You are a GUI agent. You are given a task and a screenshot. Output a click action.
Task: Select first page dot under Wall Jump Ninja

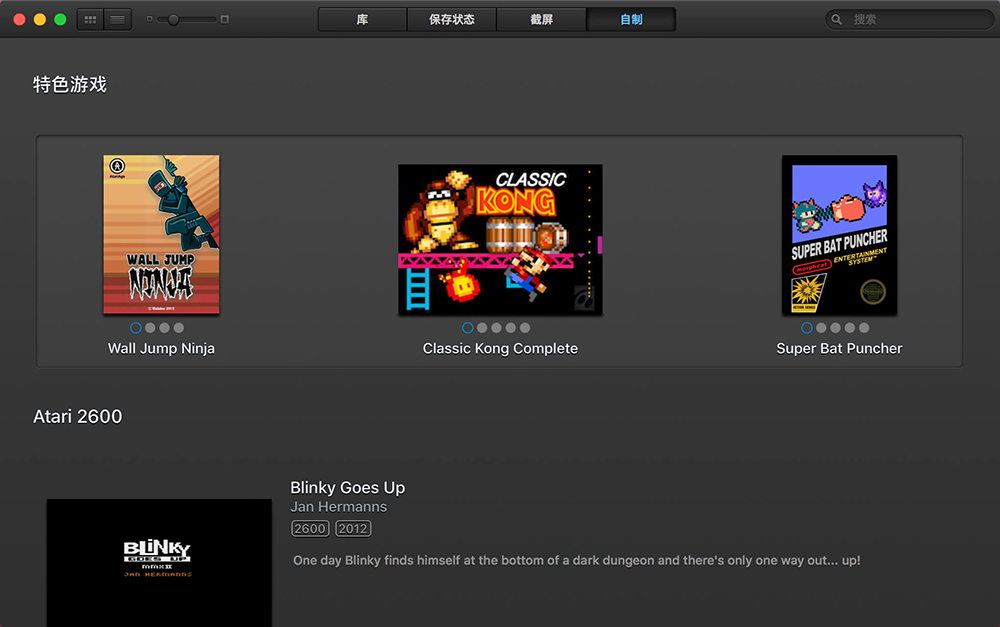[136, 328]
